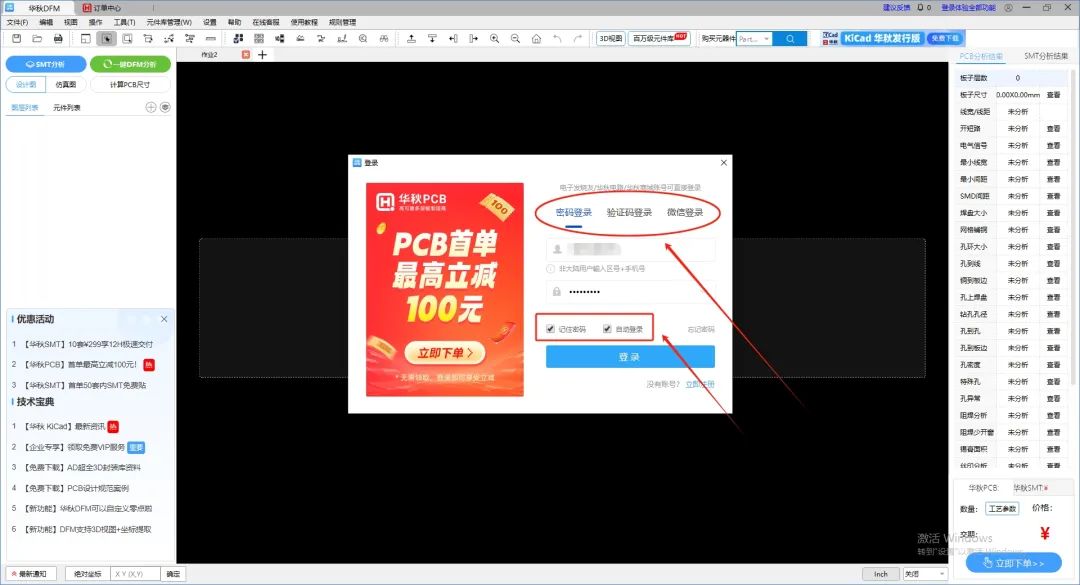
Task: Open the Inch units dropdown
Action: click(x=881, y=574)
